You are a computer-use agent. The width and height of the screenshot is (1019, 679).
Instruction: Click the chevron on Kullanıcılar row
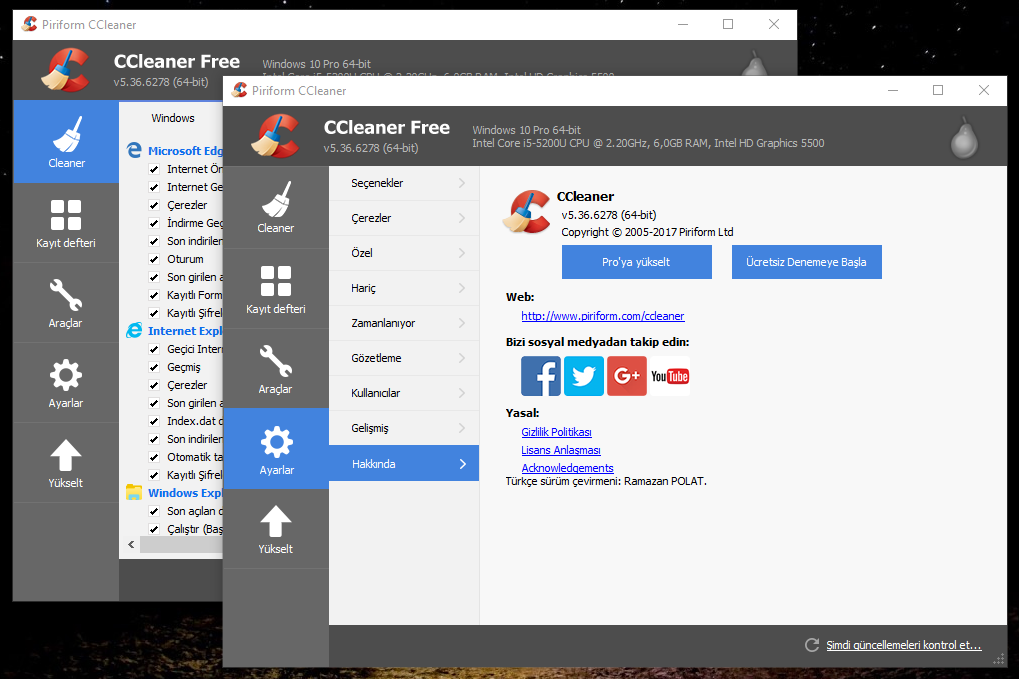462,393
